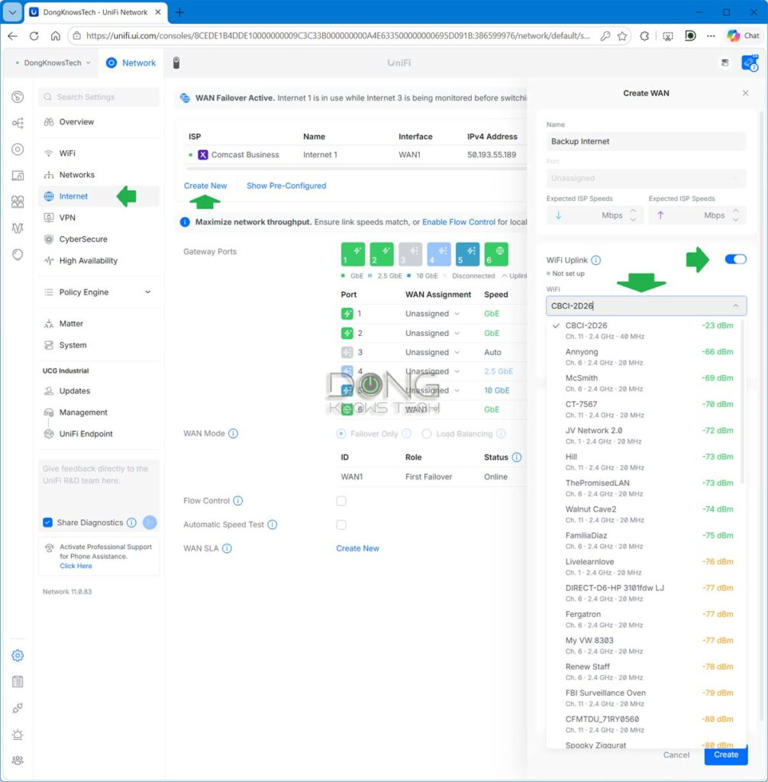Viewport: 768px width, 782px height.
Task: Open the High Availability menu item
Action: click(98, 260)
